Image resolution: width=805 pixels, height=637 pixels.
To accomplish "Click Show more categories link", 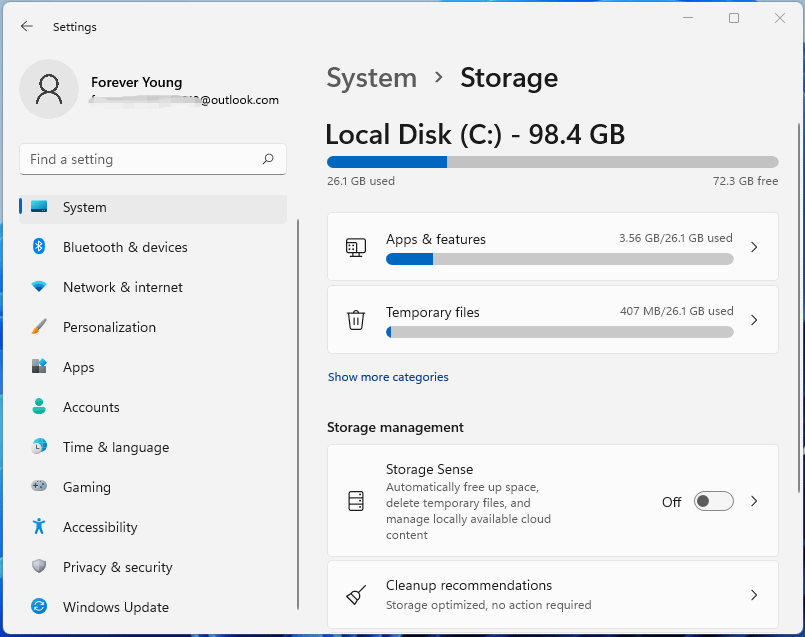I will (x=388, y=377).
